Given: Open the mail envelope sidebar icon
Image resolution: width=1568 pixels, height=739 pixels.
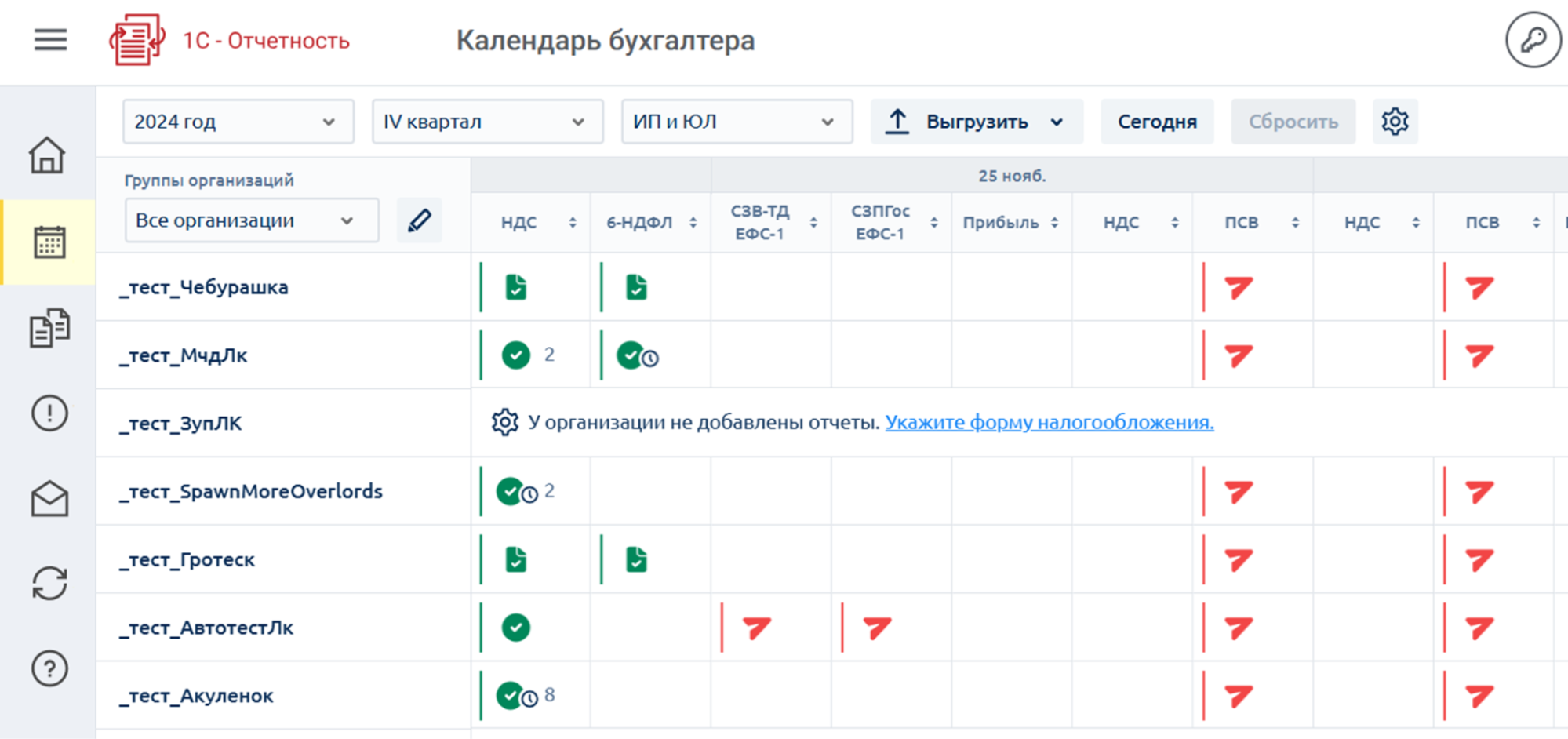Looking at the screenshot, I should point(49,498).
